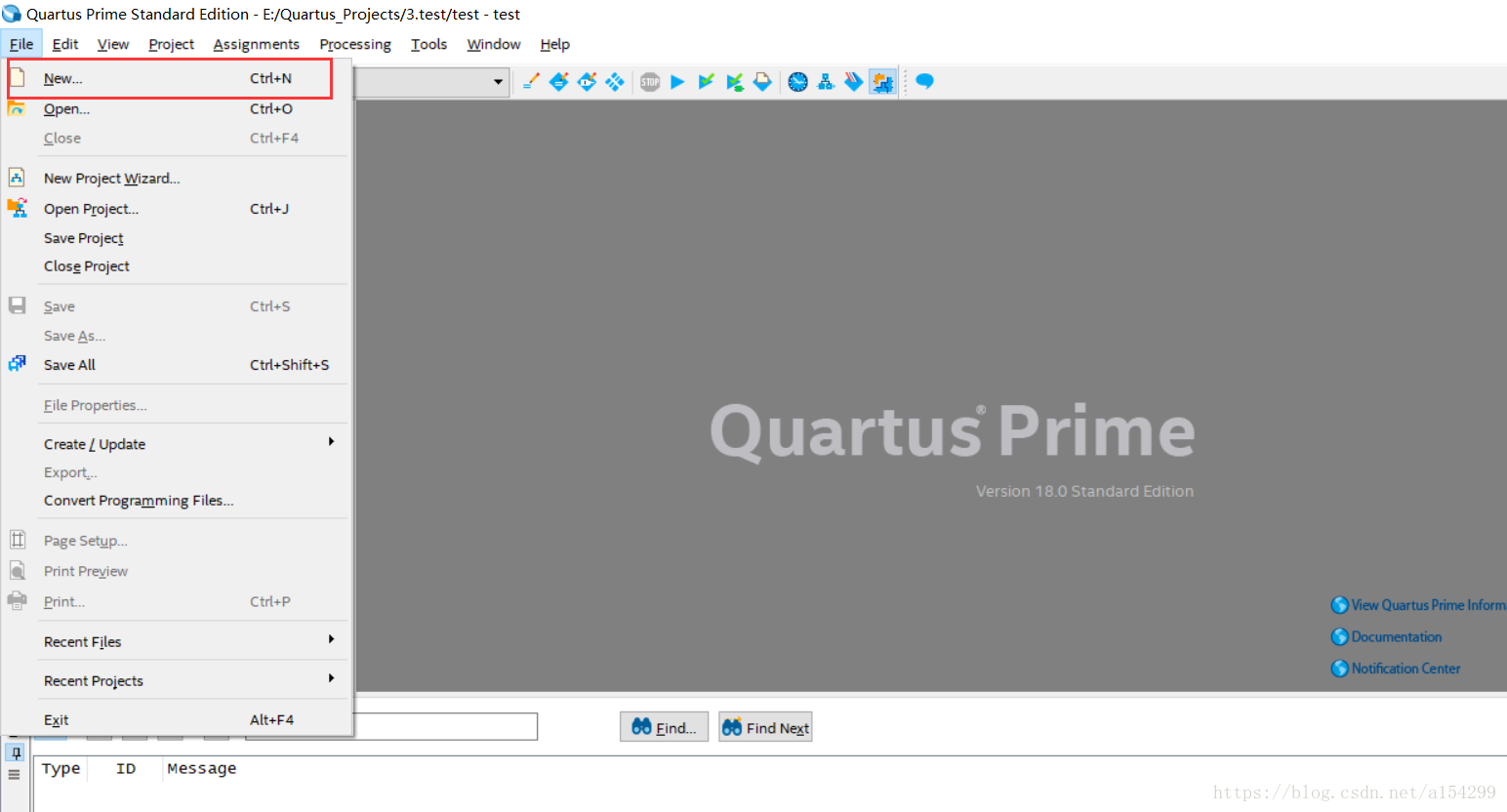Choose Convert Programming Files... entry

(x=177, y=501)
